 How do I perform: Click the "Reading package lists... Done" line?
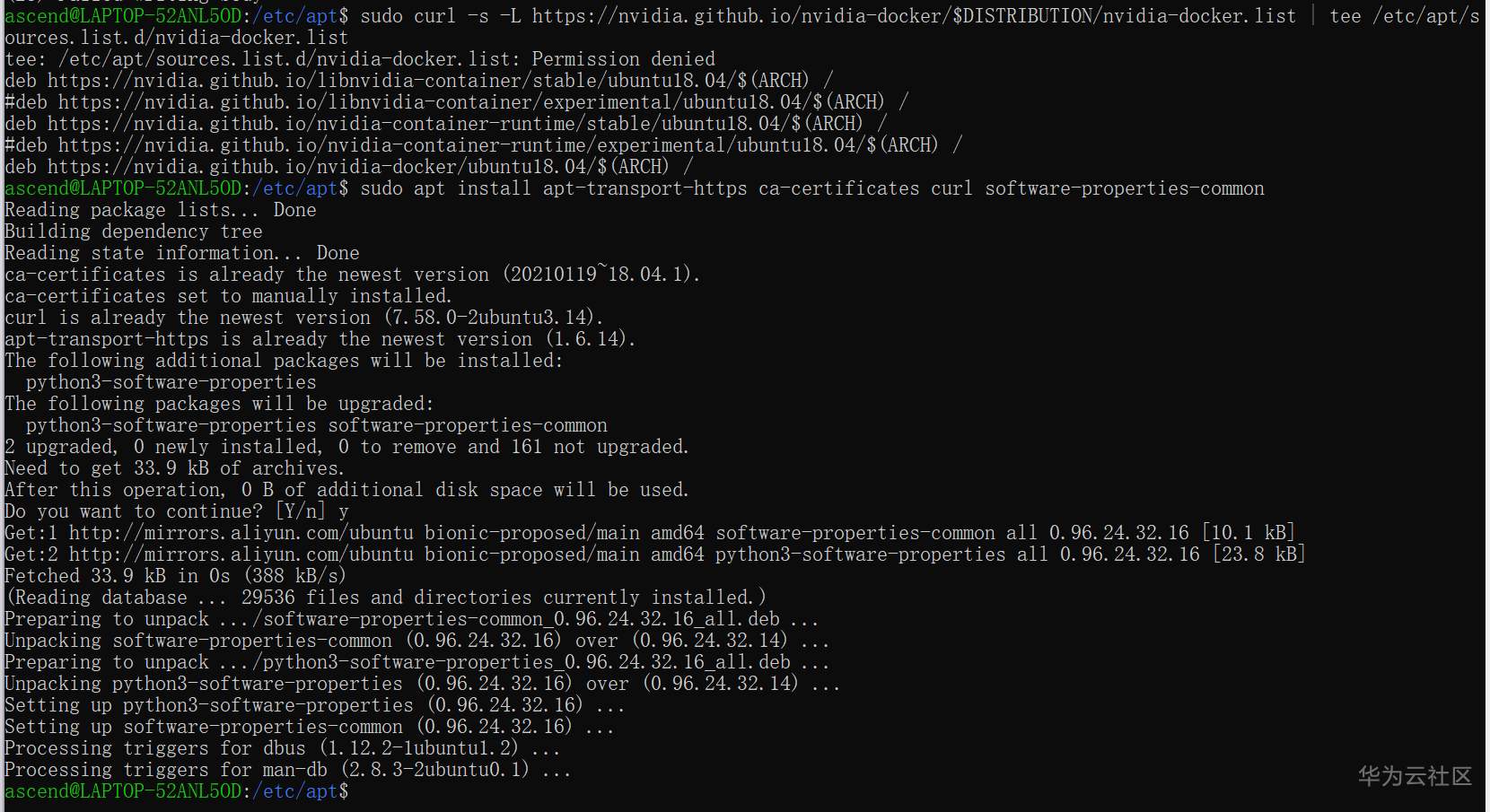(x=160, y=210)
